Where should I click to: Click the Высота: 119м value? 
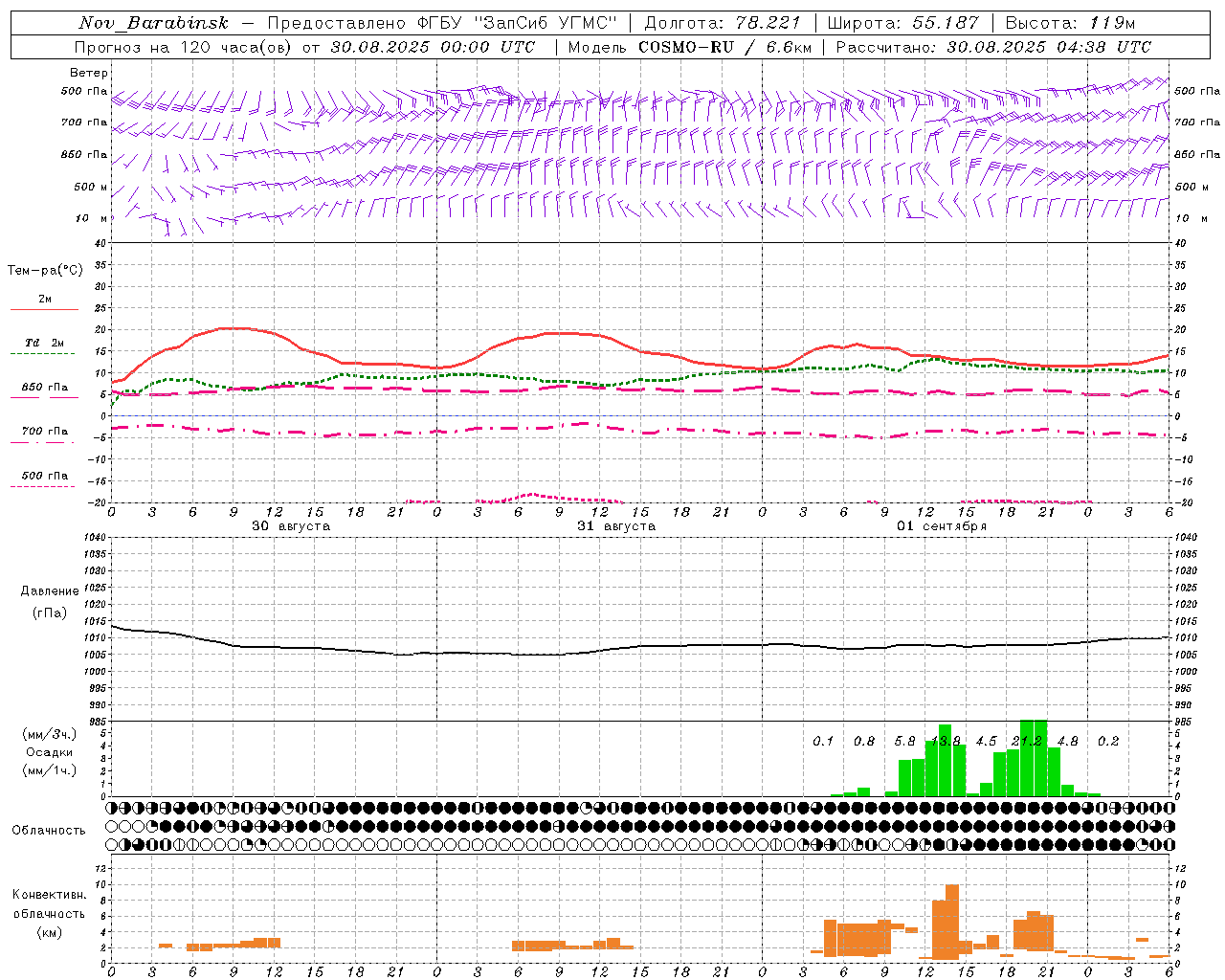tap(1071, 23)
